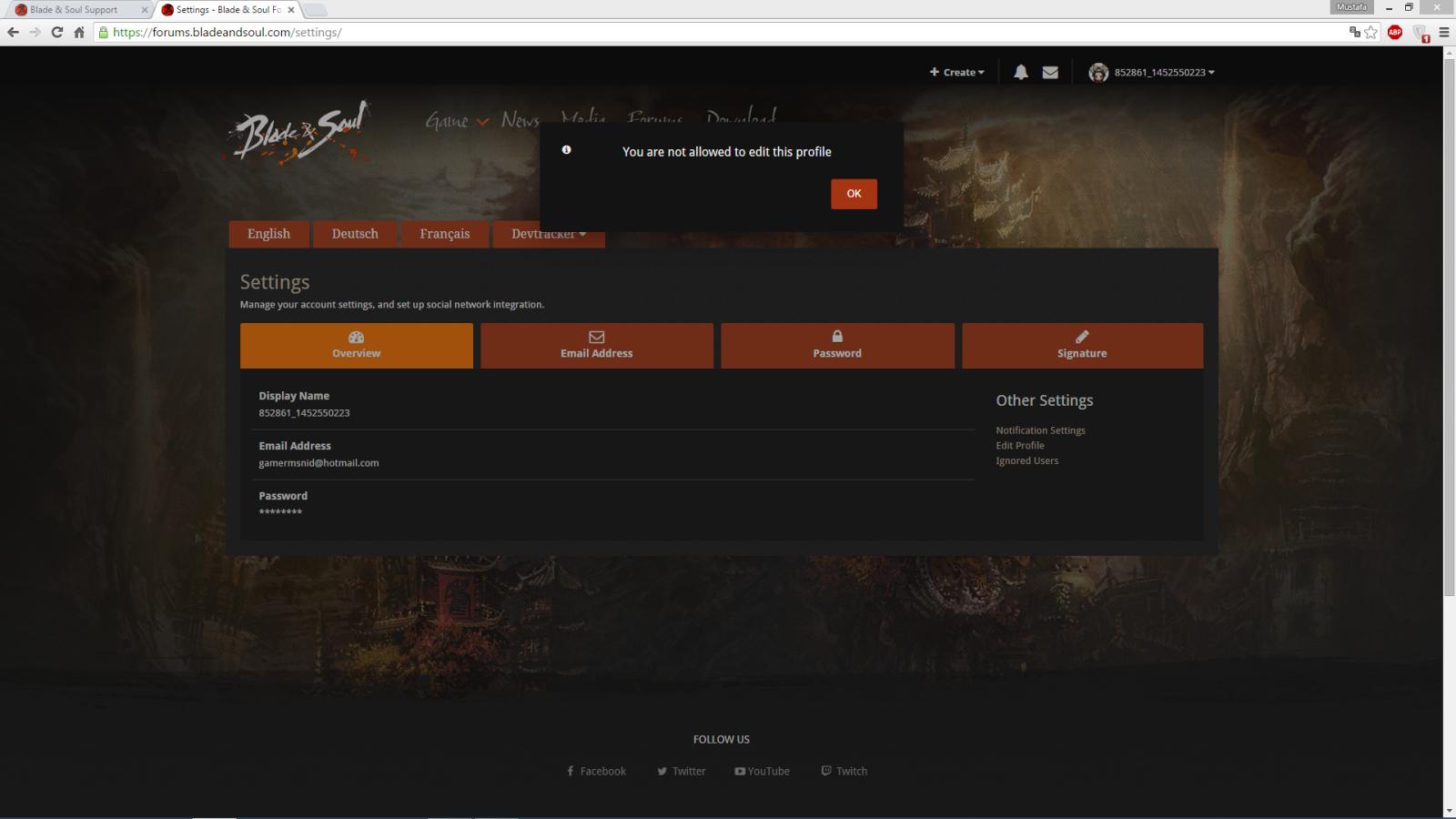1456x819 pixels.
Task: Open the messages envelope icon
Action: pyautogui.click(x=1050, y=72)
